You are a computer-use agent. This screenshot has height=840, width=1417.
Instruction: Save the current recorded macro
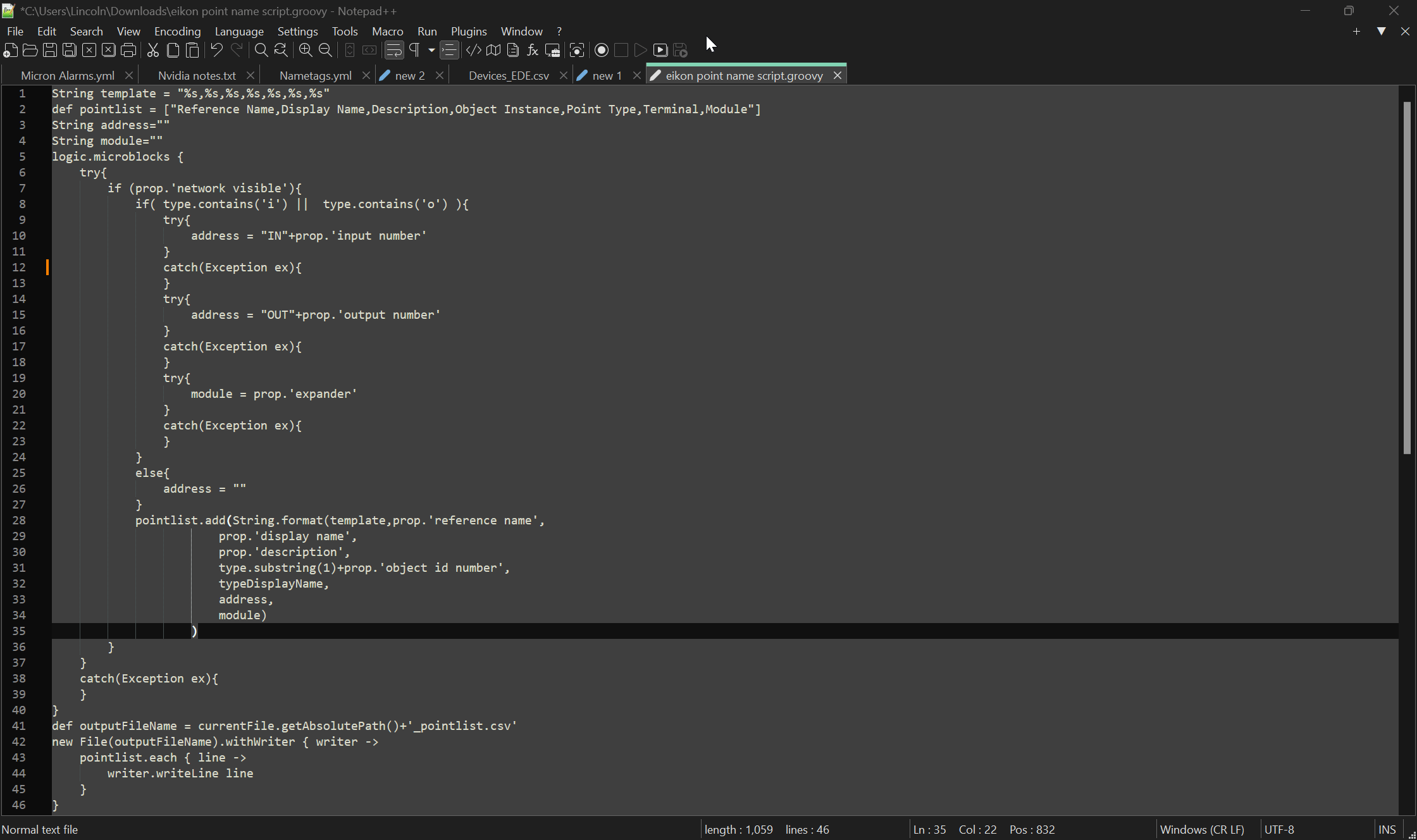coord(681,50)
